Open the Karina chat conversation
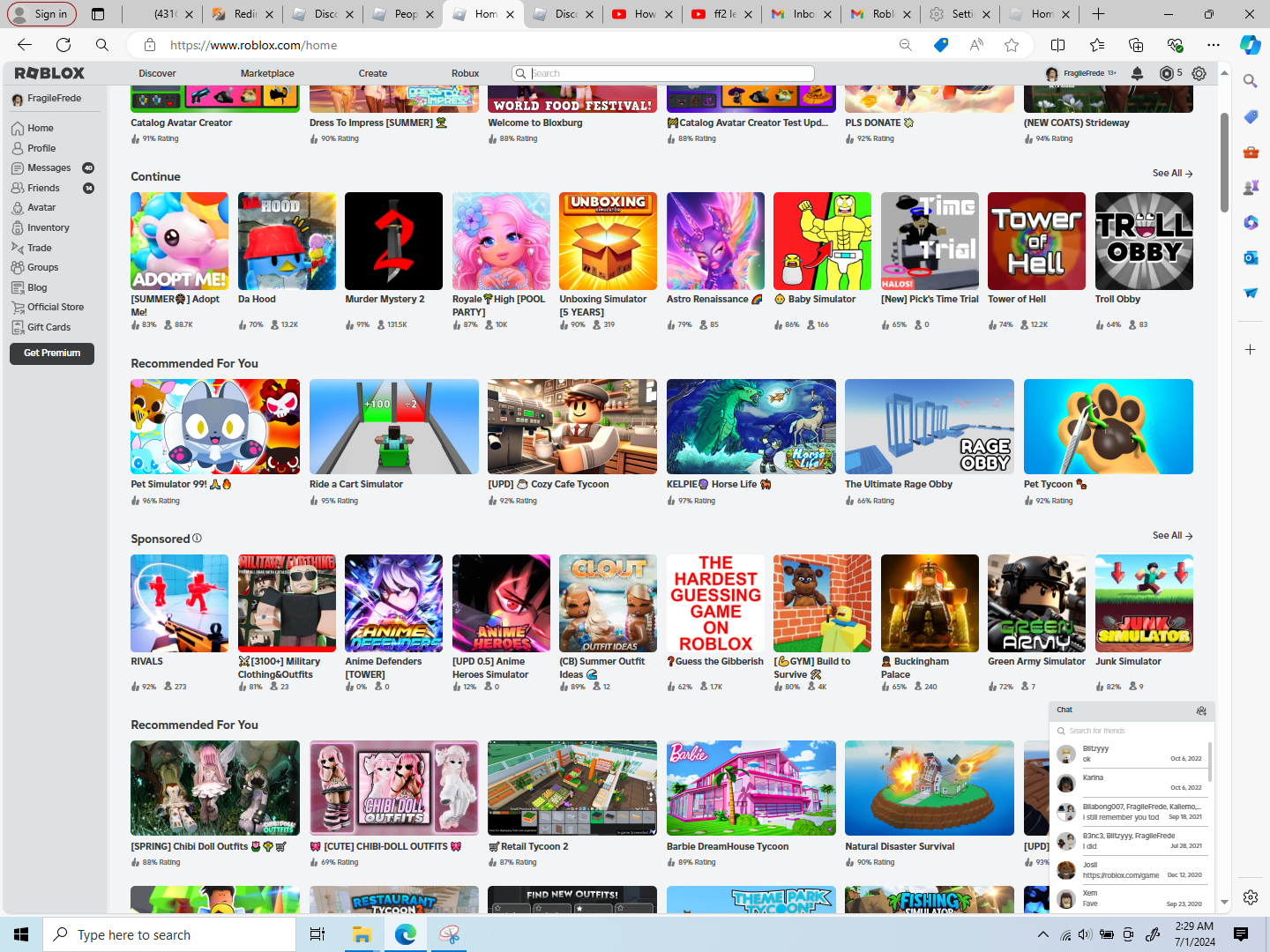This screenshot has height=952, width=1270. point(1131,783)
